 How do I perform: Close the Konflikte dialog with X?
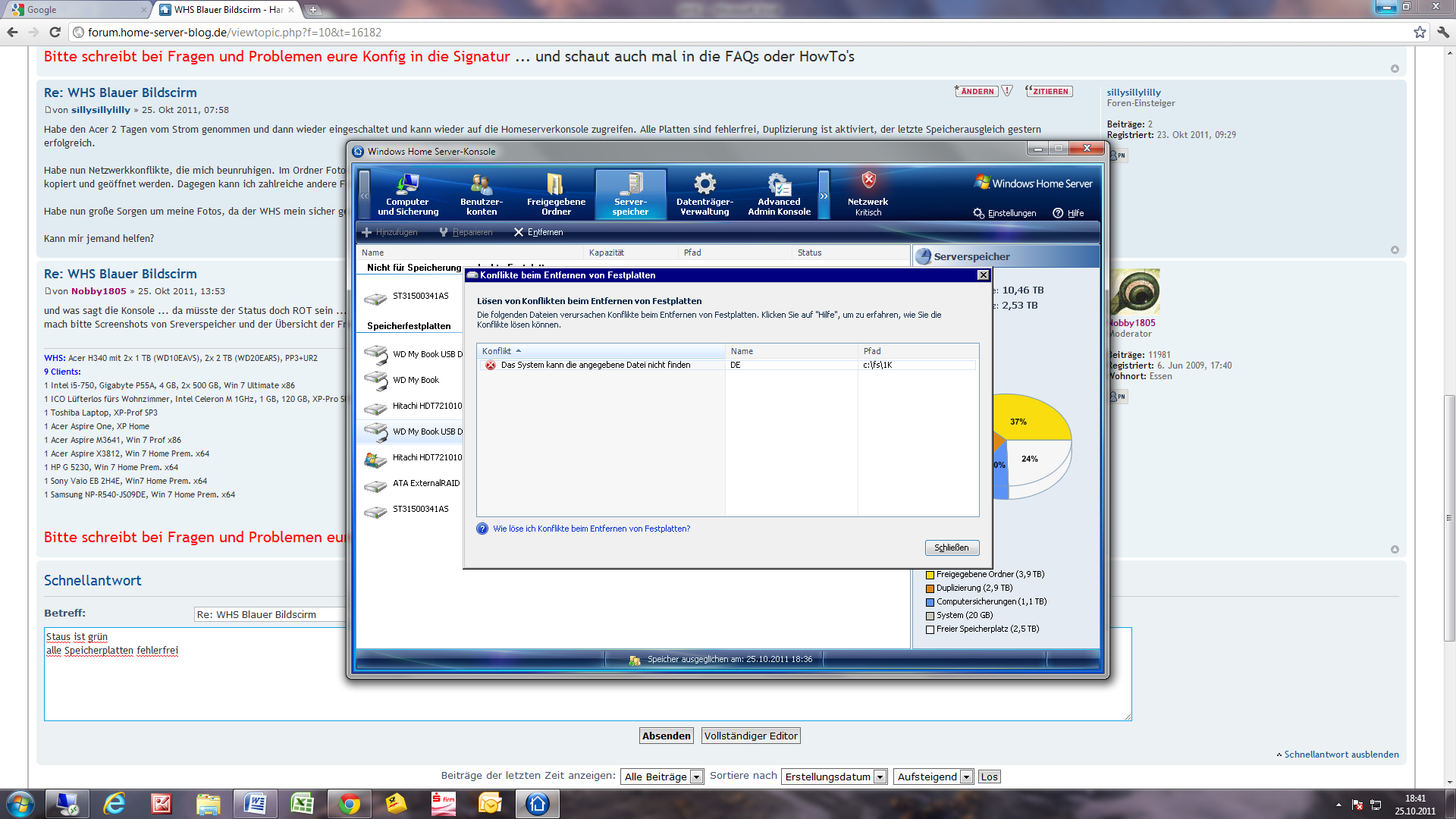(x=983, y=275)
